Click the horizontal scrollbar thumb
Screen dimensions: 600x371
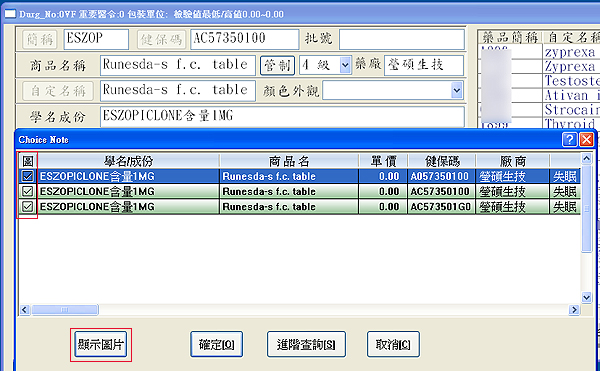65,309
